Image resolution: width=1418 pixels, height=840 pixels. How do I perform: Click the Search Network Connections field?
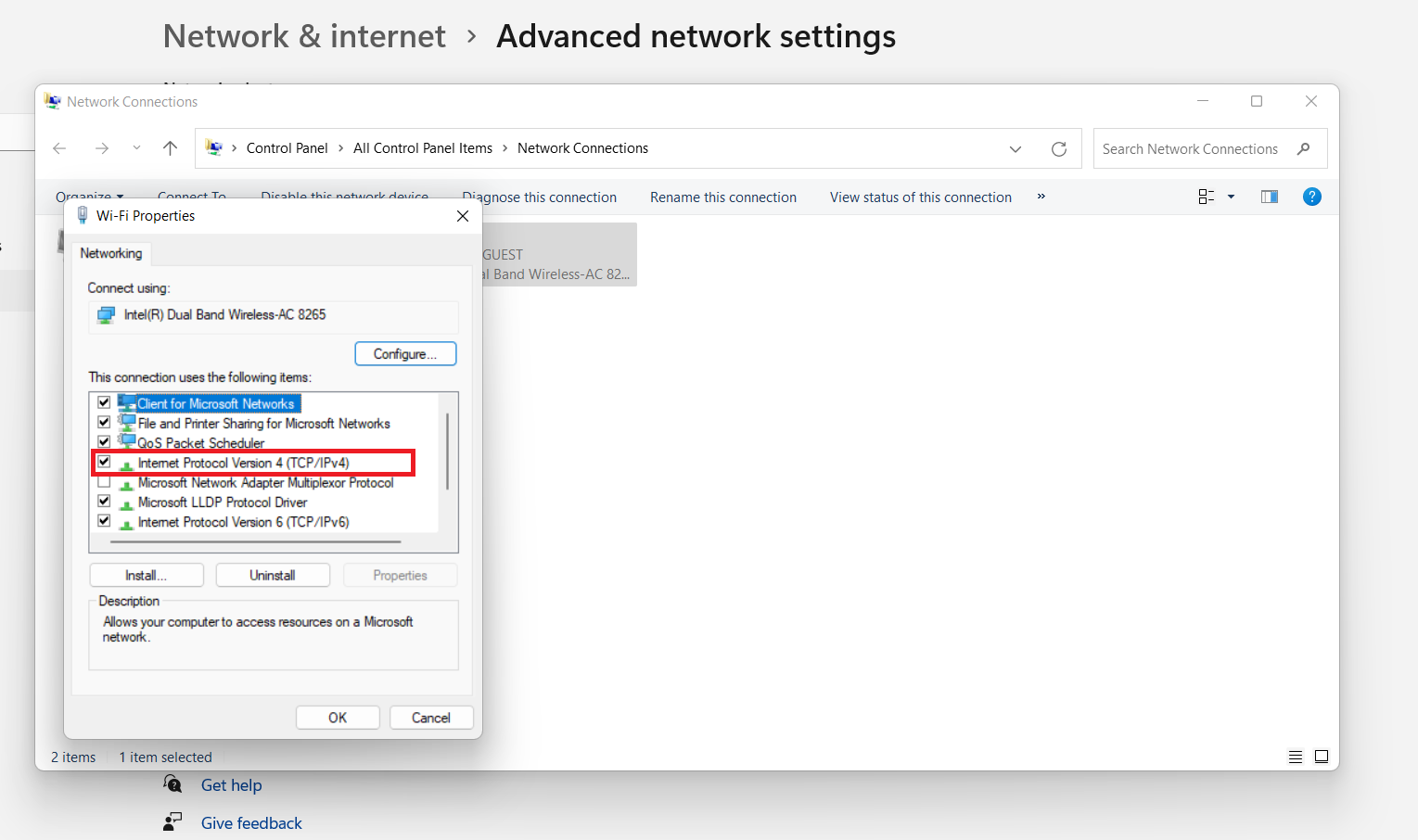pyautogui.click(x=1210, y=148)
